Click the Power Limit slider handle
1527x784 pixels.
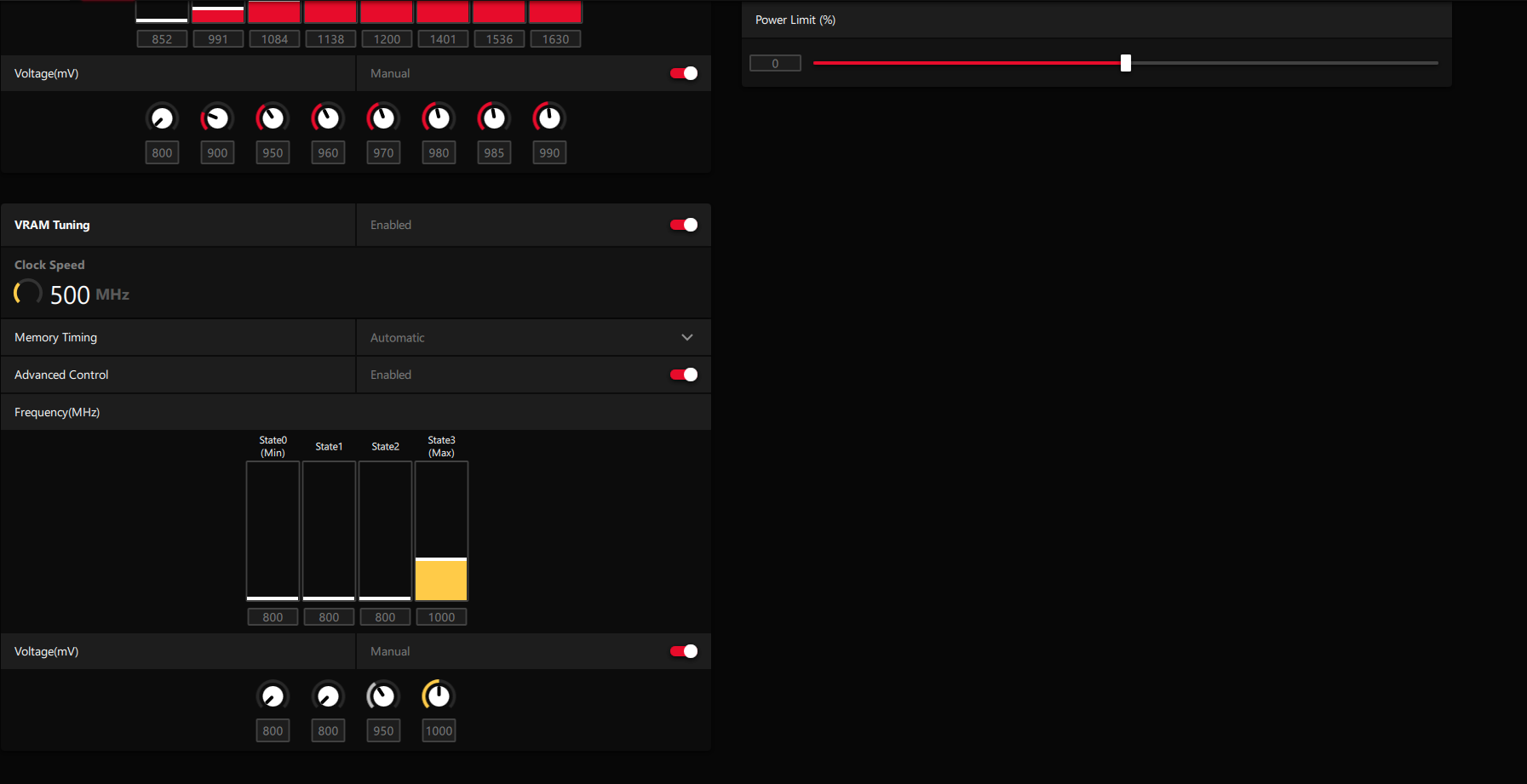tap(1126, 63)
